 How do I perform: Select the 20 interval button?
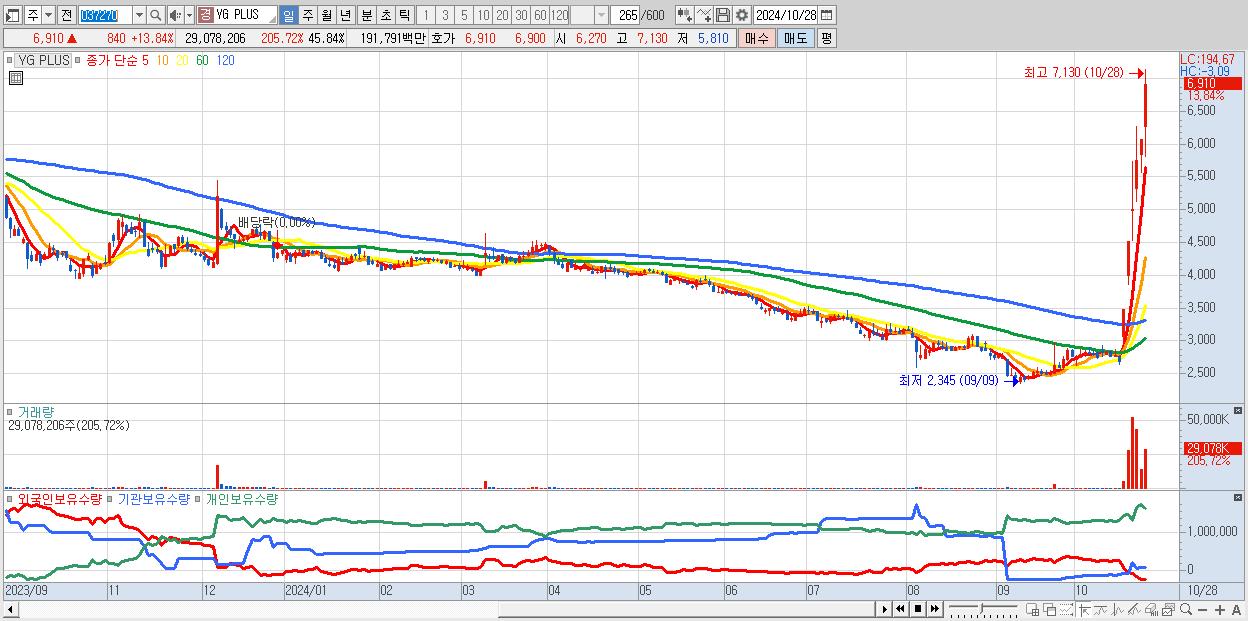point(502,15)
